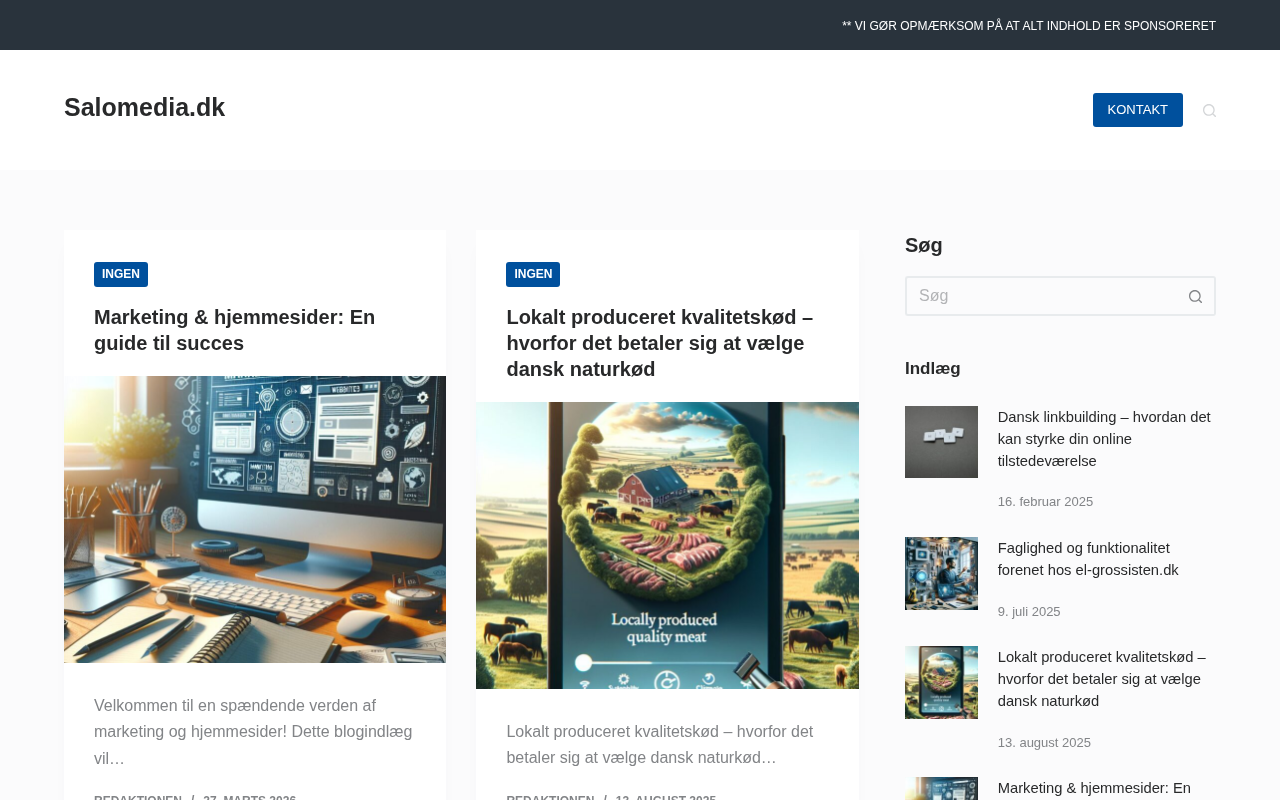Open 'Lokalt produceret kvalitetskød' main article title
This screenshot has height=800, width=1280.
pyautogui.click(x=660, y=343)
